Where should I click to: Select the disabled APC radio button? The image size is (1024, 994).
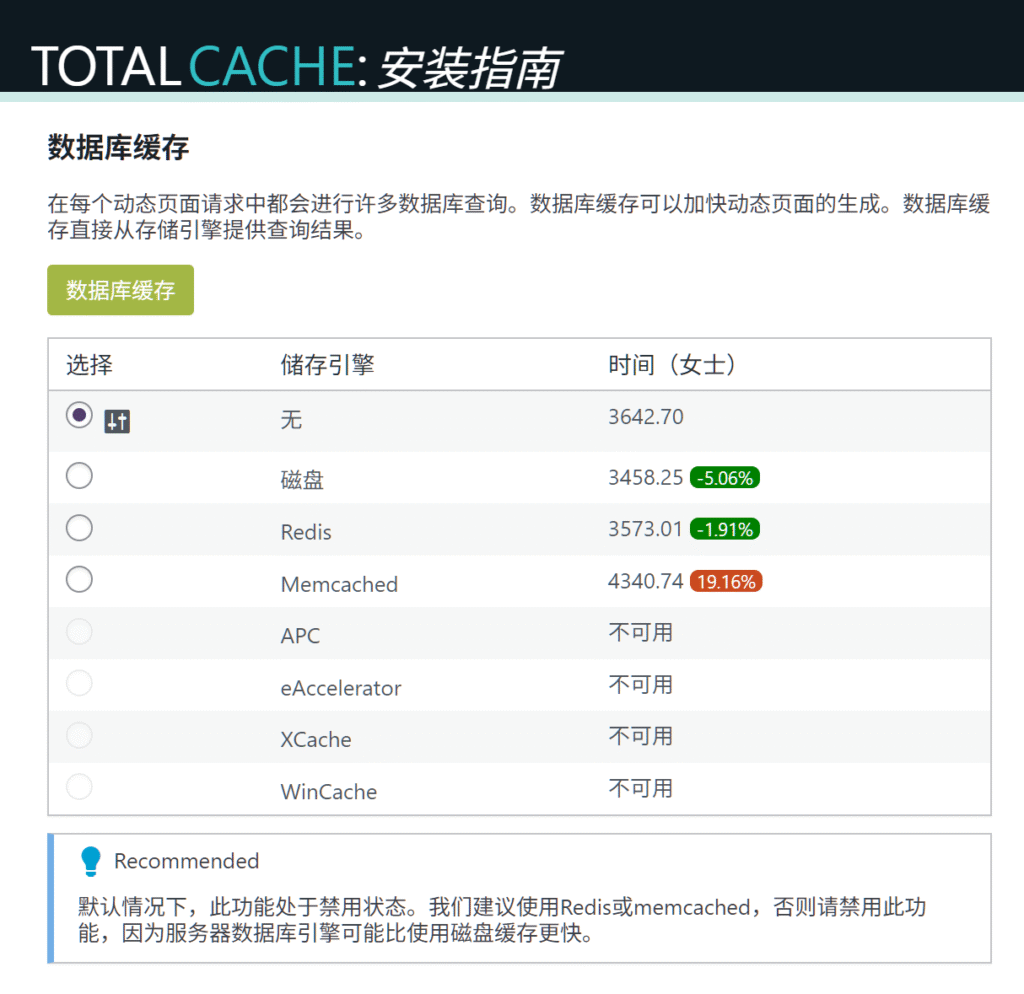tap(79, 632)
